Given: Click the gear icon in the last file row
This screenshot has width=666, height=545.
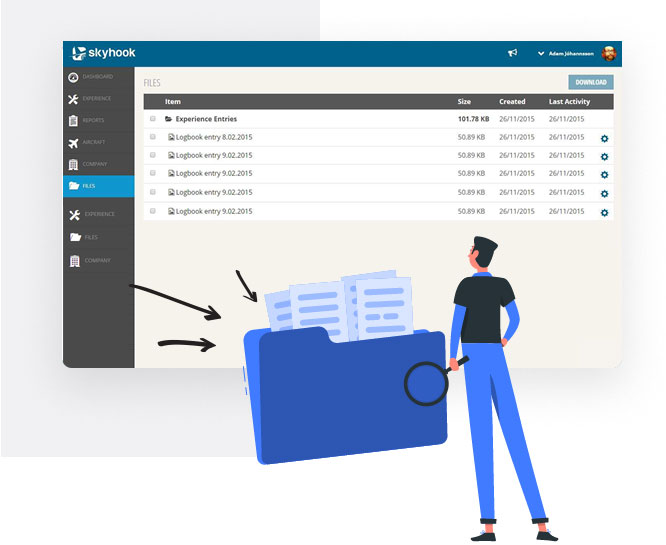Looking at the screenshot, I should tap(604, 212).
